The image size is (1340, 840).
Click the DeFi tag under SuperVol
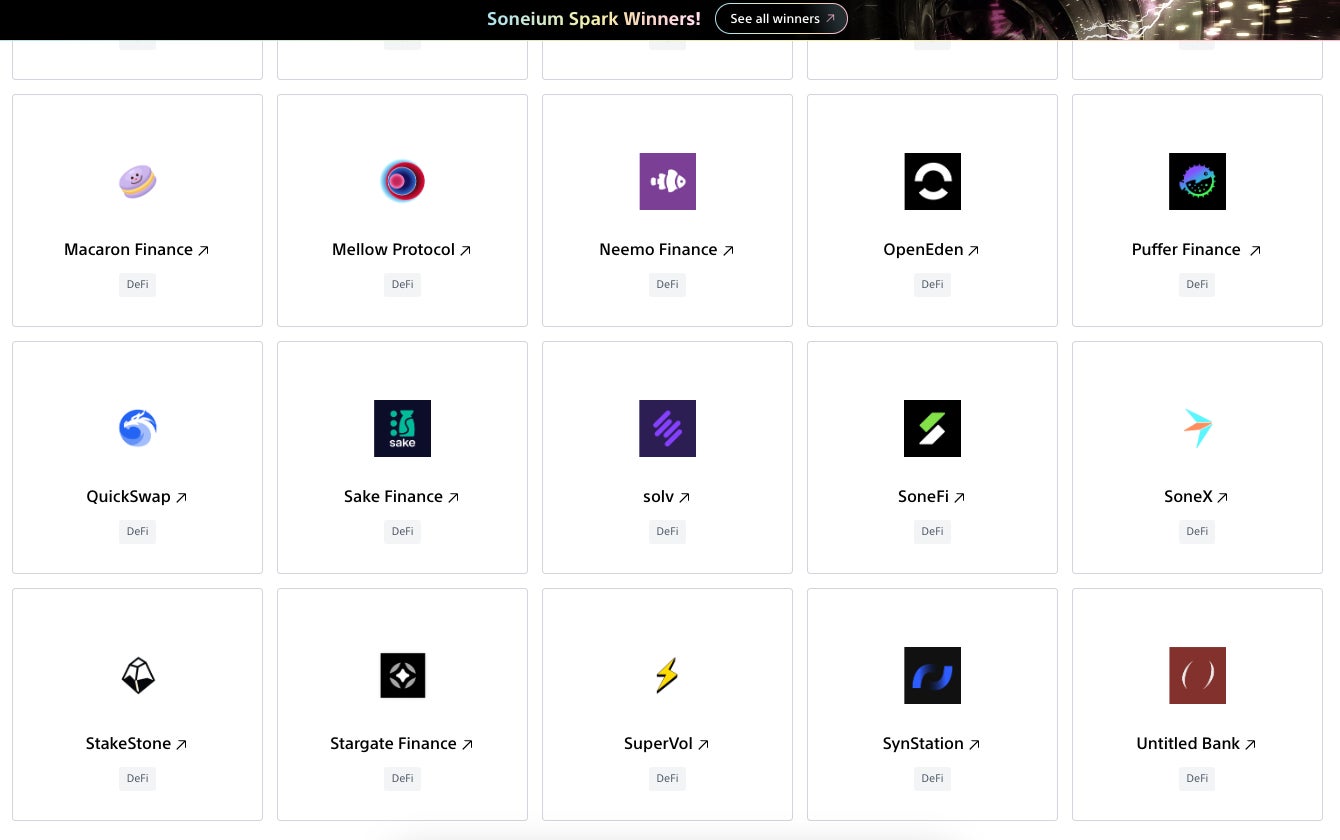667,779
